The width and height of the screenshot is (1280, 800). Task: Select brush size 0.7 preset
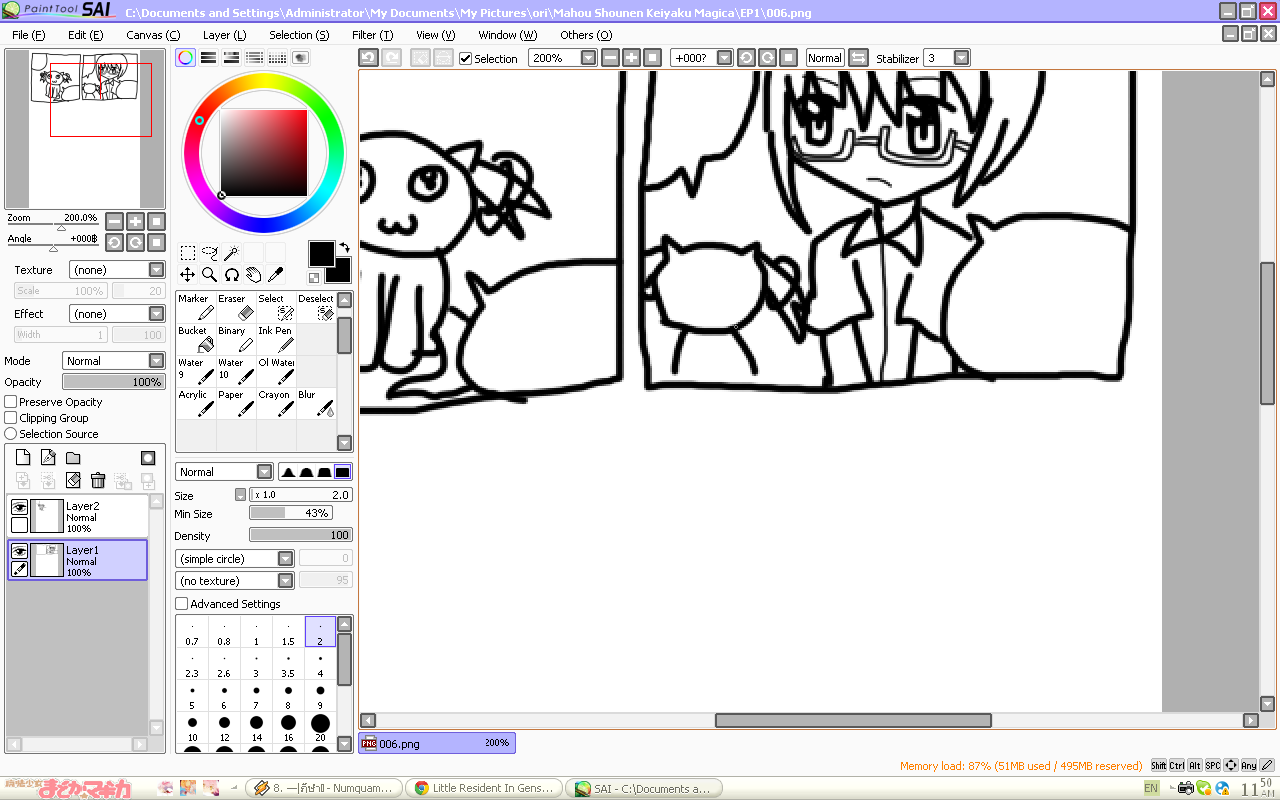point(192,633)
